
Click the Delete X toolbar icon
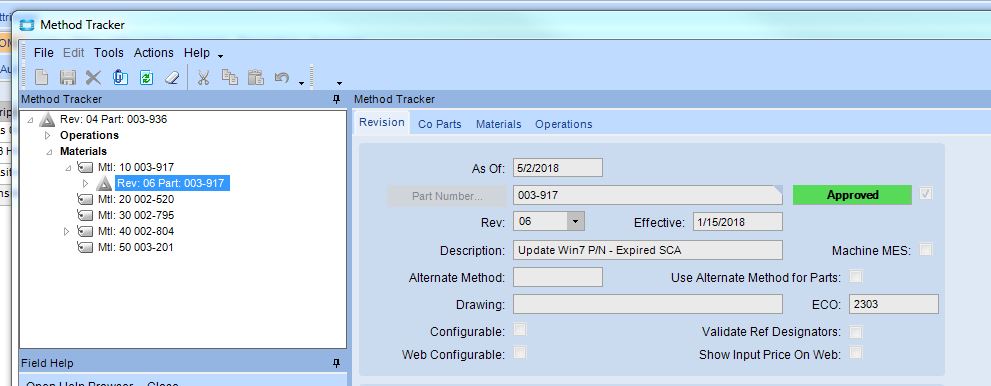(94, 78)
